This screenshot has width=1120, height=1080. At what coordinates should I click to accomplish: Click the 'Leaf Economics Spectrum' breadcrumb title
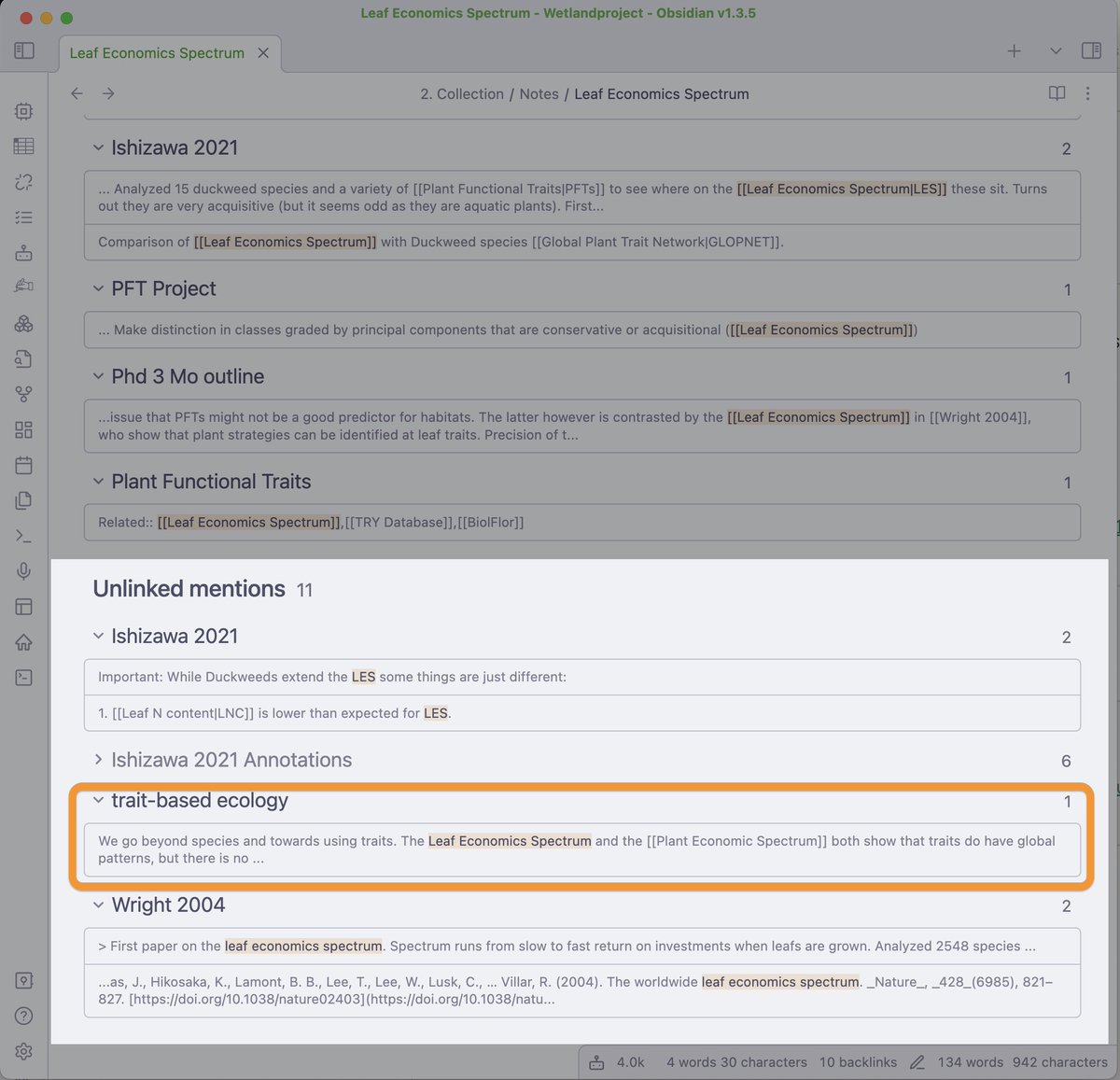click(662, 94)
